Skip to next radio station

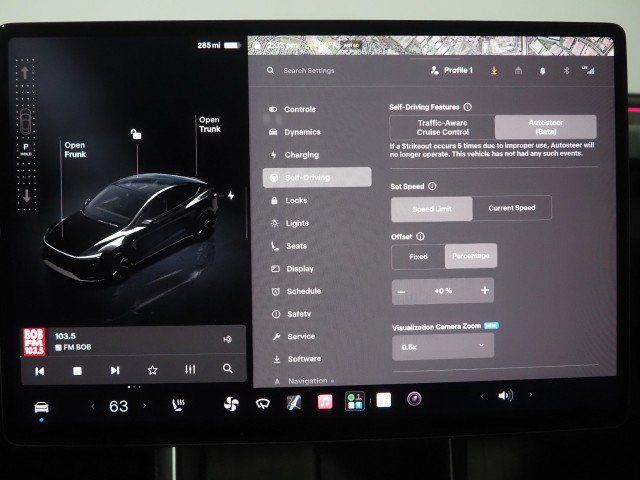pos(115,370)
